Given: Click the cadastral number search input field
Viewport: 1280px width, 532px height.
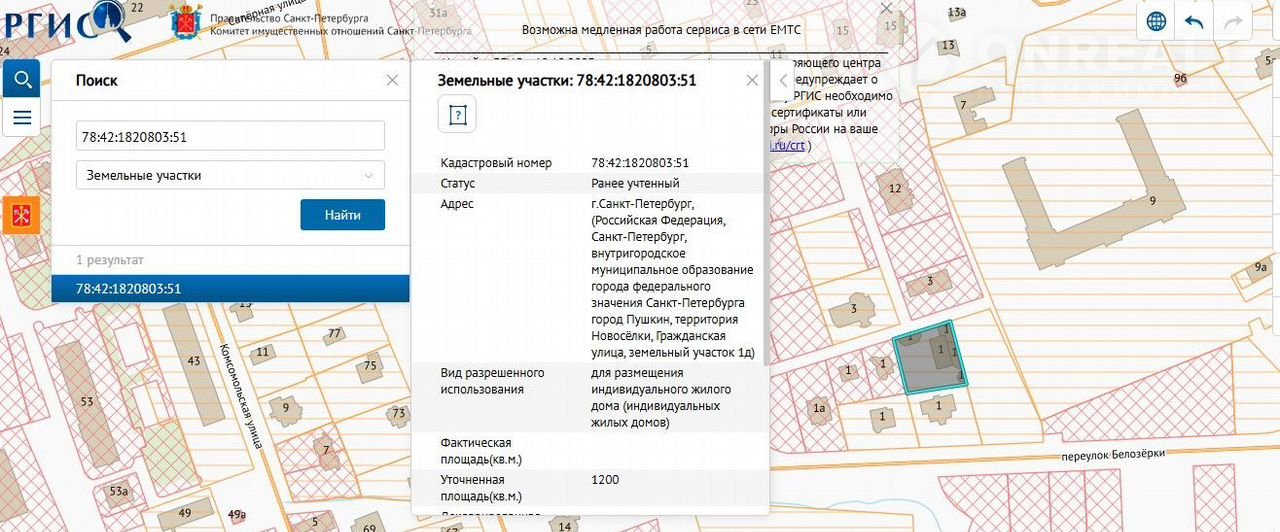Looking at the screenshot, I should 230,136.
